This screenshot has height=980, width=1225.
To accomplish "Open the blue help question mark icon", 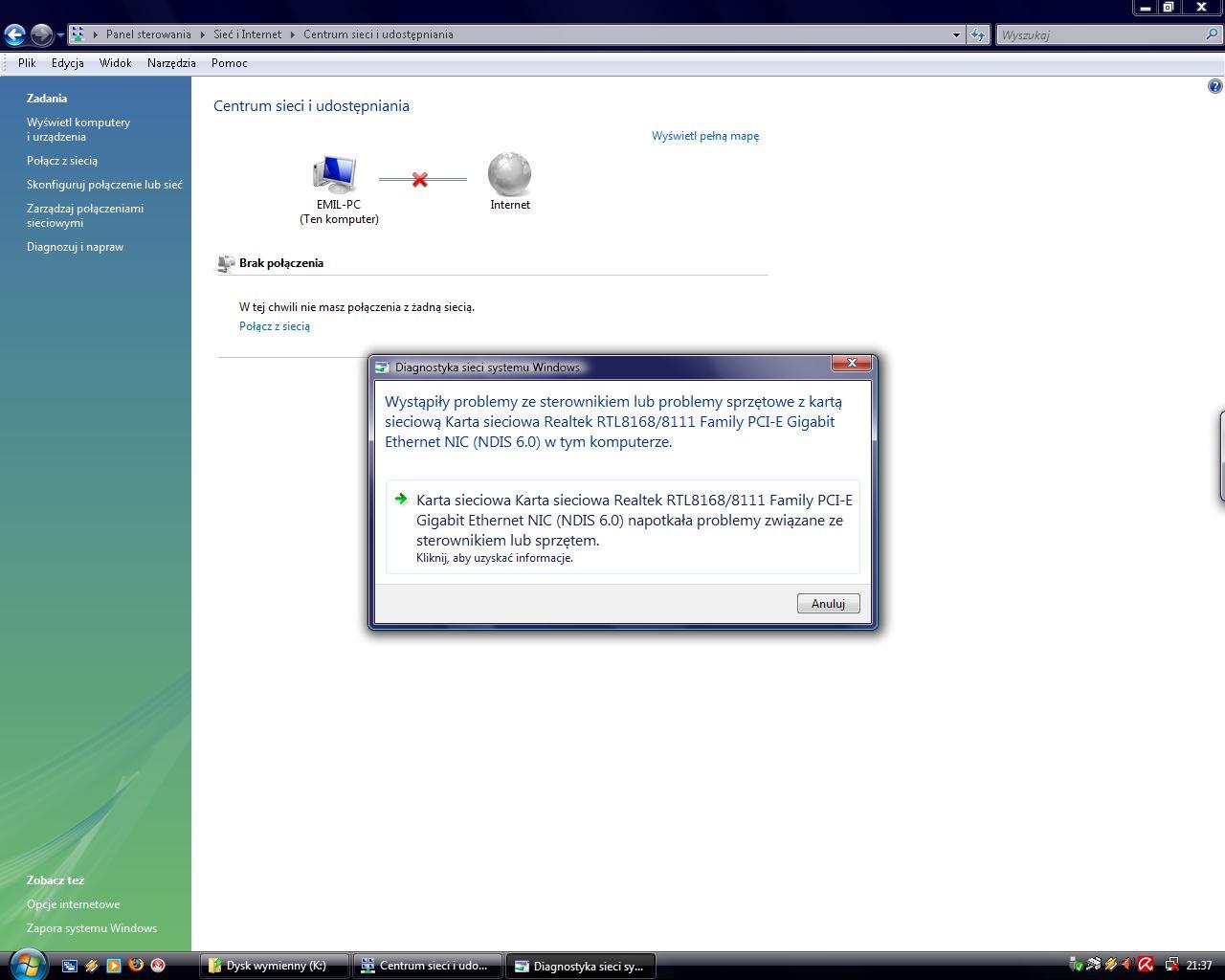I will click(x=1215, y=86).
